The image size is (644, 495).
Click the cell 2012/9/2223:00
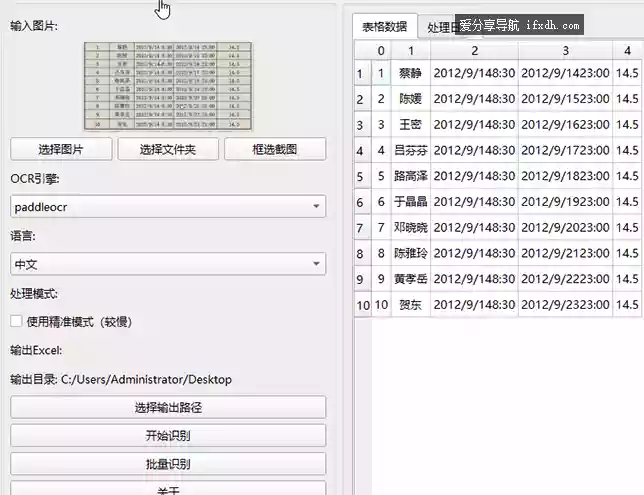pos(566,279)
